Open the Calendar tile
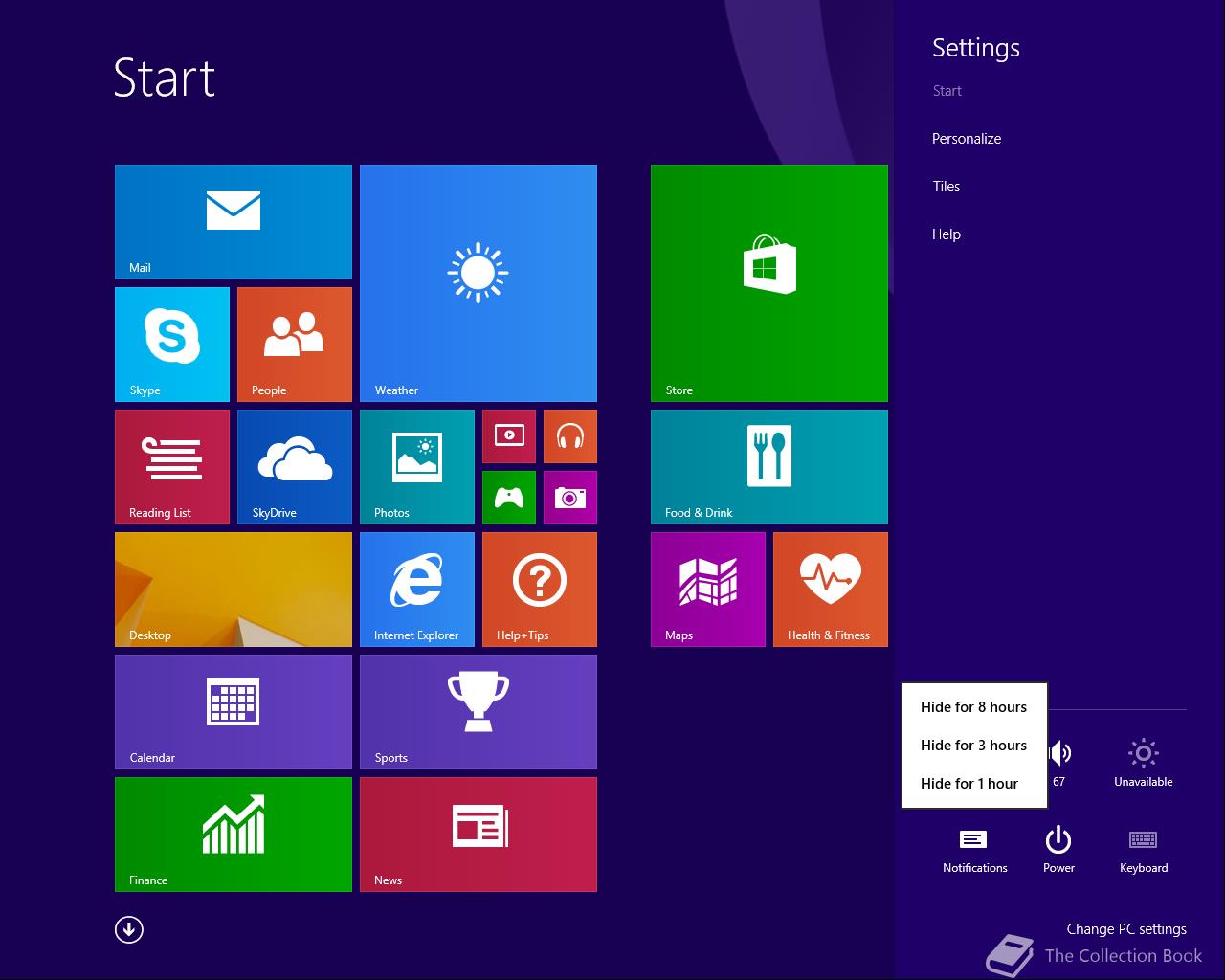The height and width of the screenshot is (980, 1225). click(x=234, y=712)
